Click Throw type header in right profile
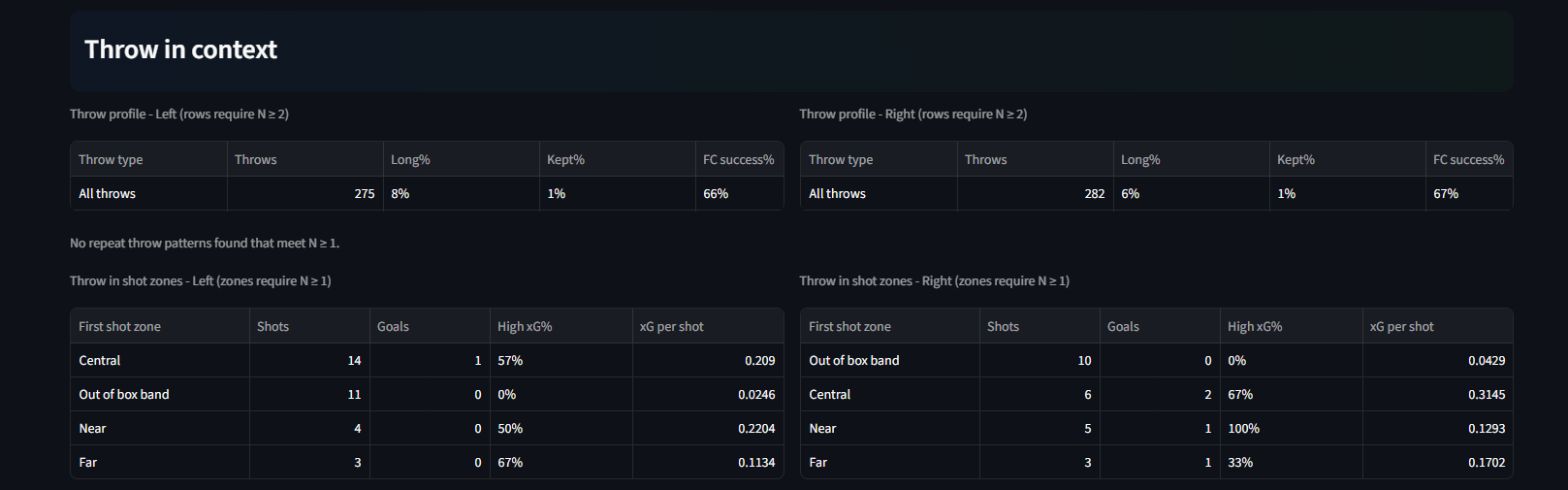This screenshot has width=1568, height=490. pyautogui.click(x=880, y=159)
